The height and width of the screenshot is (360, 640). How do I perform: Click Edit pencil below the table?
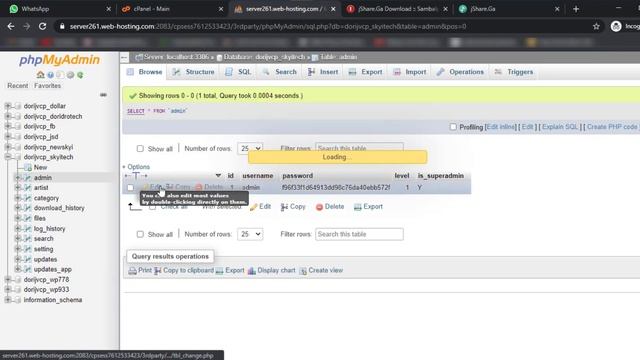tap(260, 207)
